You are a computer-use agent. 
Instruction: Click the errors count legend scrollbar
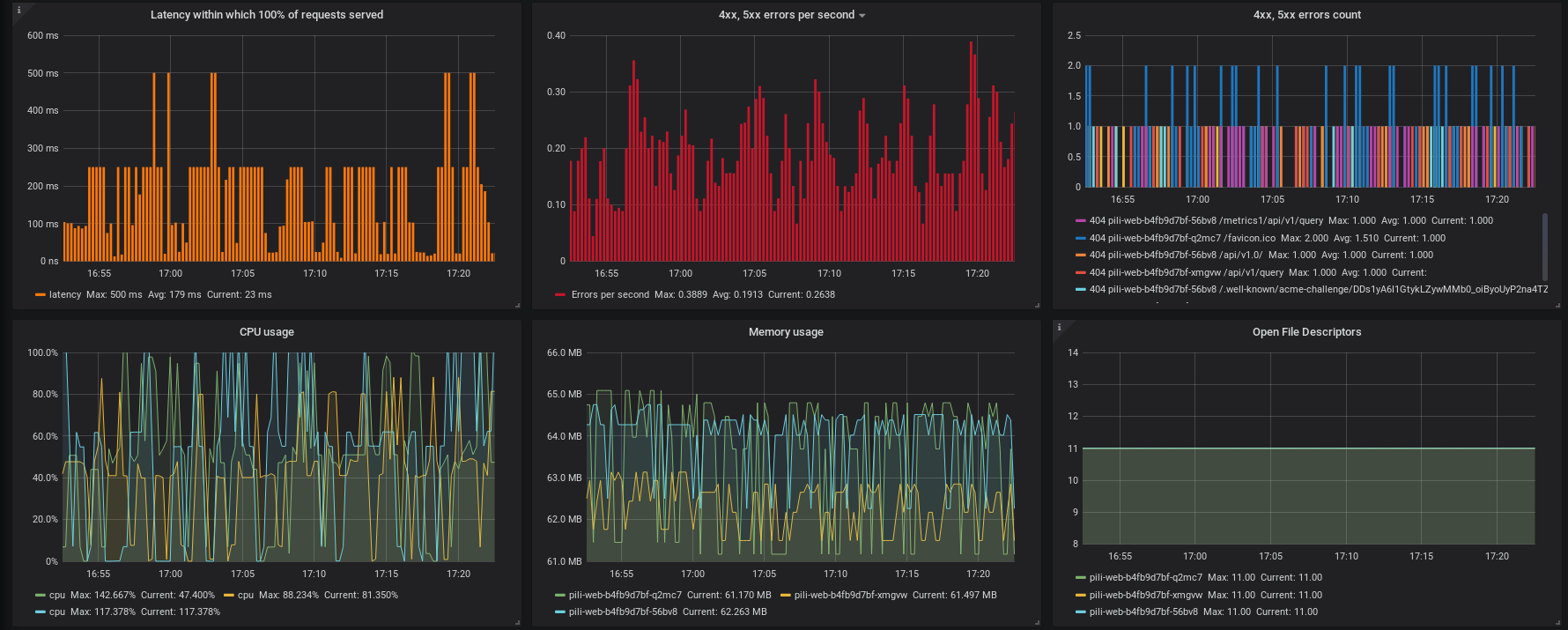1545,247
